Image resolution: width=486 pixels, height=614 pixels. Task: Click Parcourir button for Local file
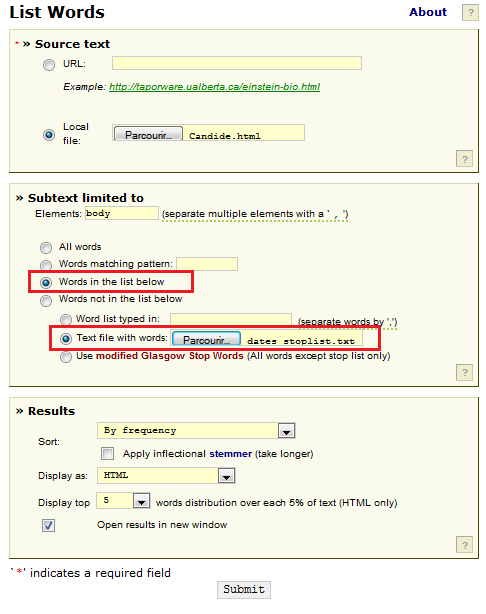[148, 134]
